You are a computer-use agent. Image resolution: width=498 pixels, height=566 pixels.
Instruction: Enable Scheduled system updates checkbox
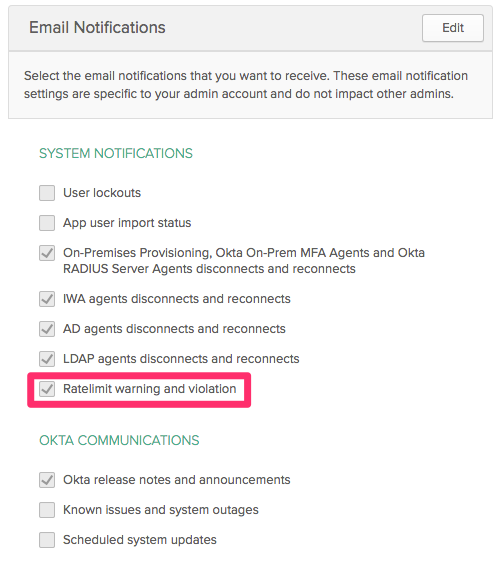[47, 540]
